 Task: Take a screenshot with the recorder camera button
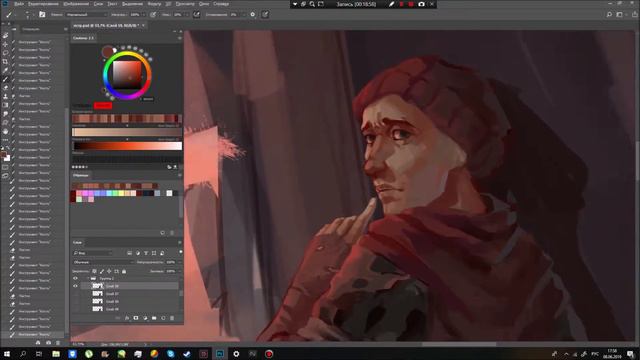421,4
